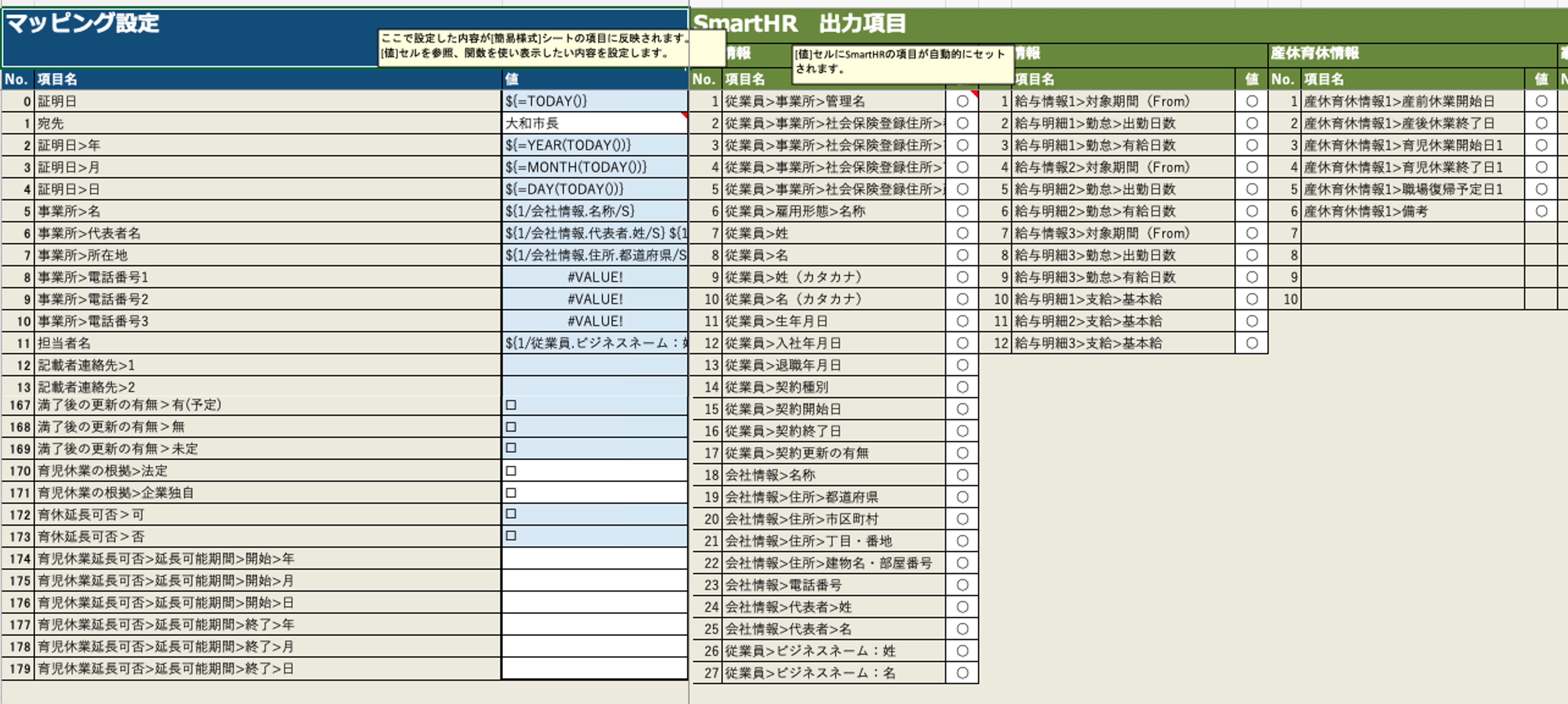Click the circle for 従業員>契約更新の有無

click(962, 452)
